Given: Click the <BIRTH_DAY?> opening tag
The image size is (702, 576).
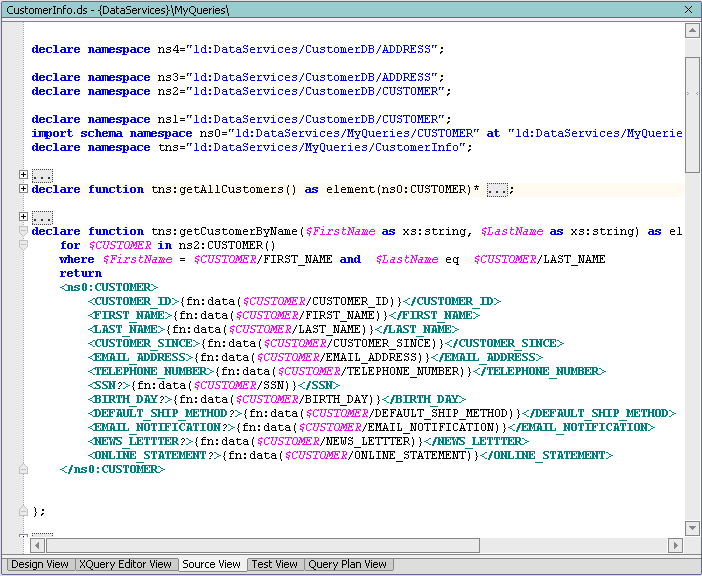Looking at the screenshot, I should tap(130, 399).
